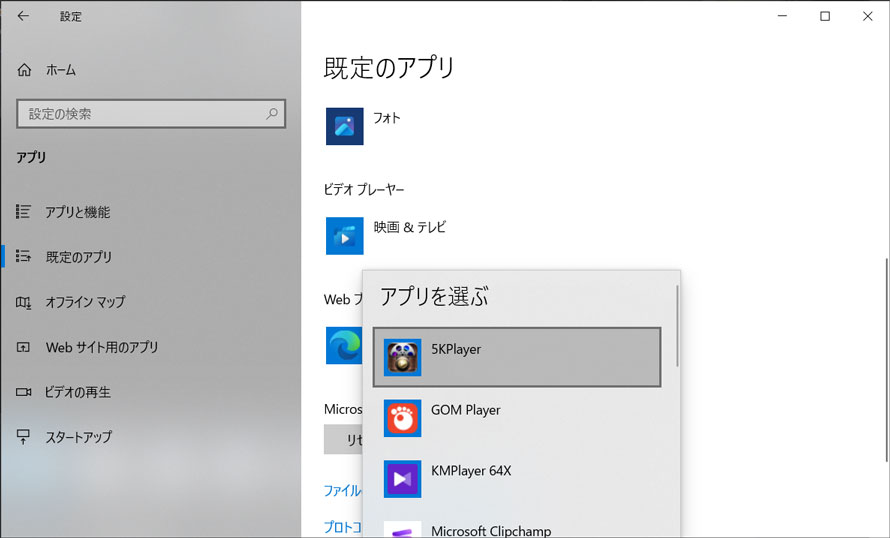Click the フォト default app label
The image size is (890, 538).
pyautogui.click(x=387, y=117)
